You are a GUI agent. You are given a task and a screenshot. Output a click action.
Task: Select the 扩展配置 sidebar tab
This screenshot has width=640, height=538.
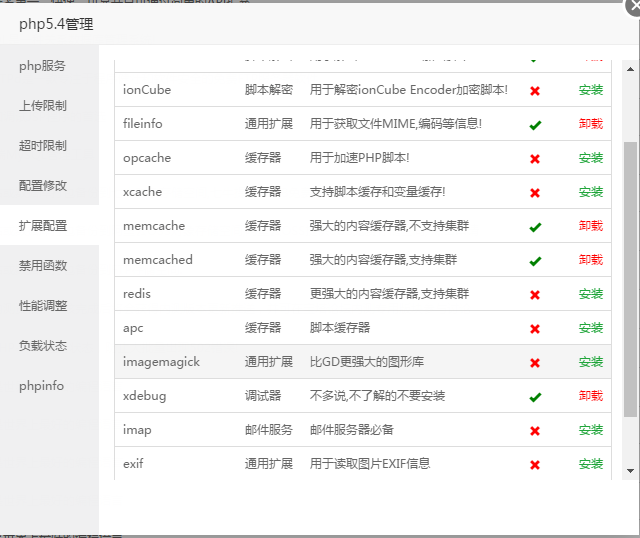point(42,226)
